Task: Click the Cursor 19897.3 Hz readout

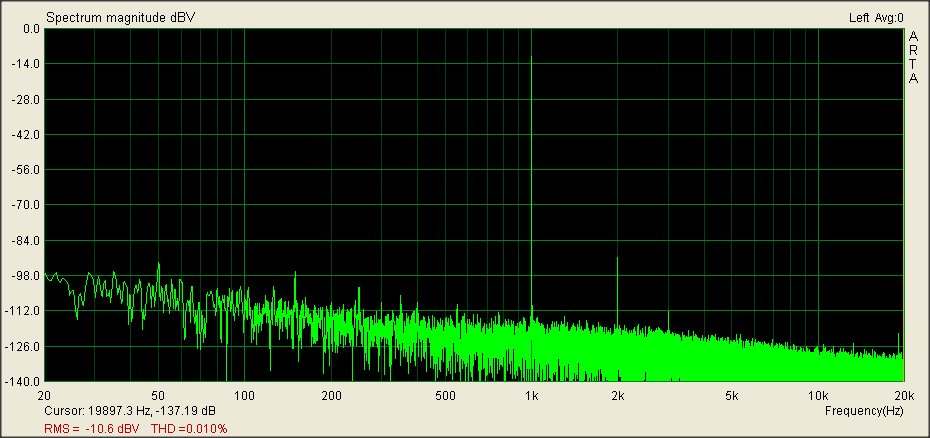Action: (x=130, y=411)
